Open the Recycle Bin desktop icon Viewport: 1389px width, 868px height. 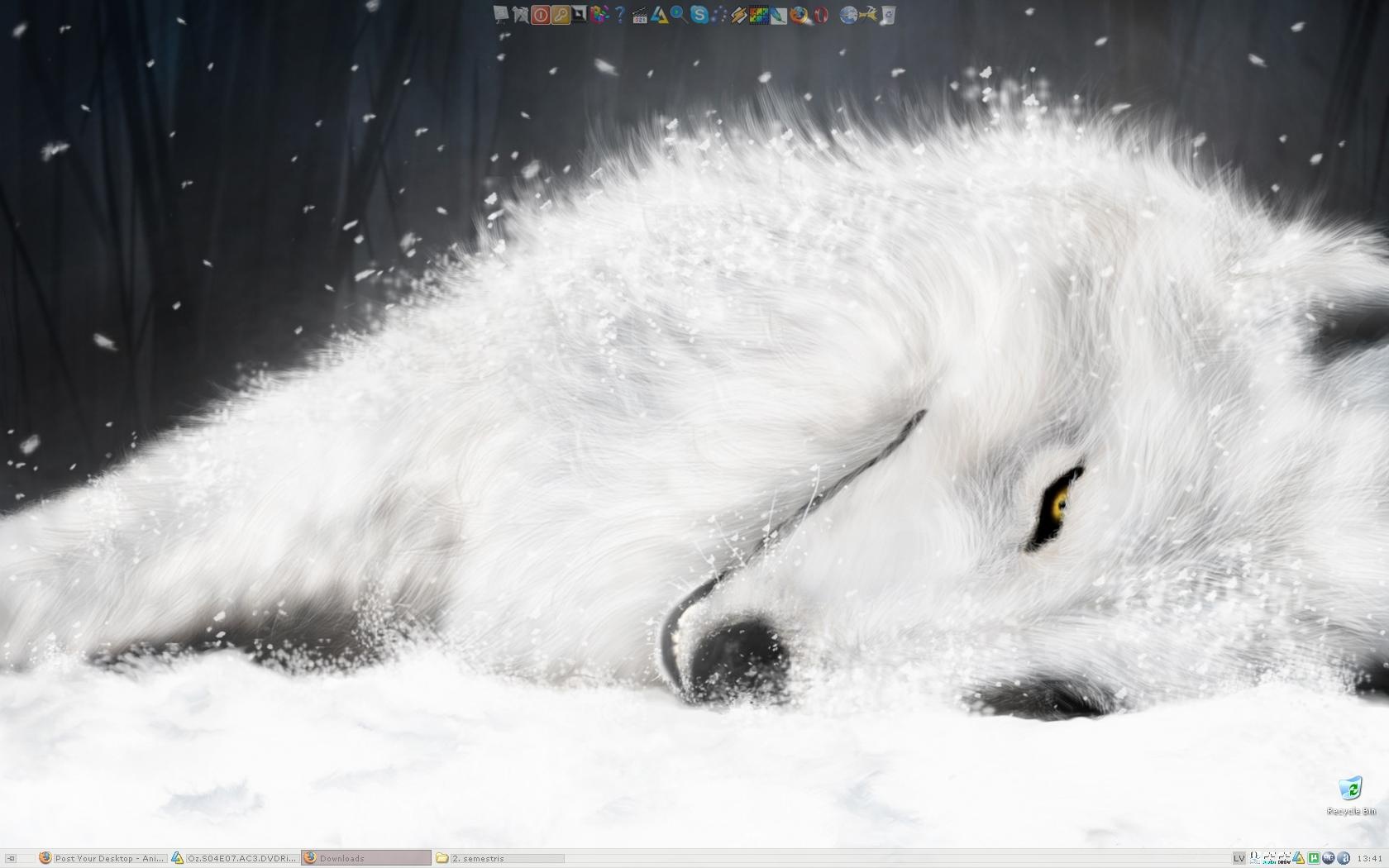1350,795
